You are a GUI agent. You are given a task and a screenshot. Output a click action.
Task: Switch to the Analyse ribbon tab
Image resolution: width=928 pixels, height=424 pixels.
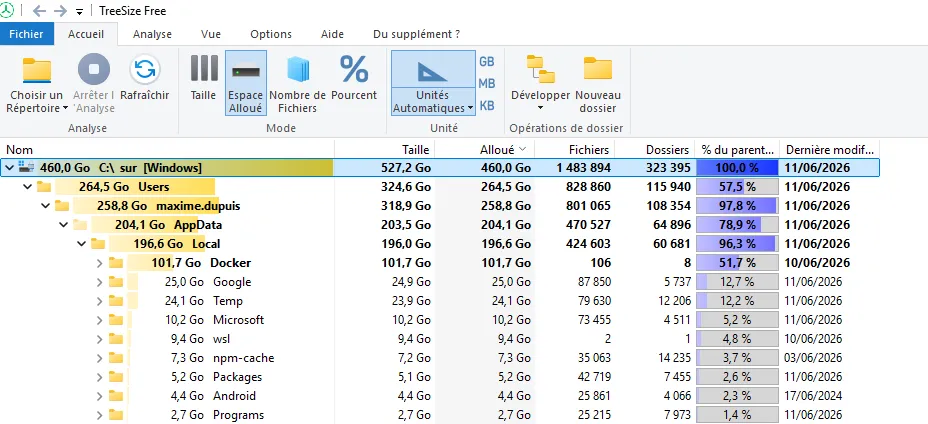(x=152, y=34)
